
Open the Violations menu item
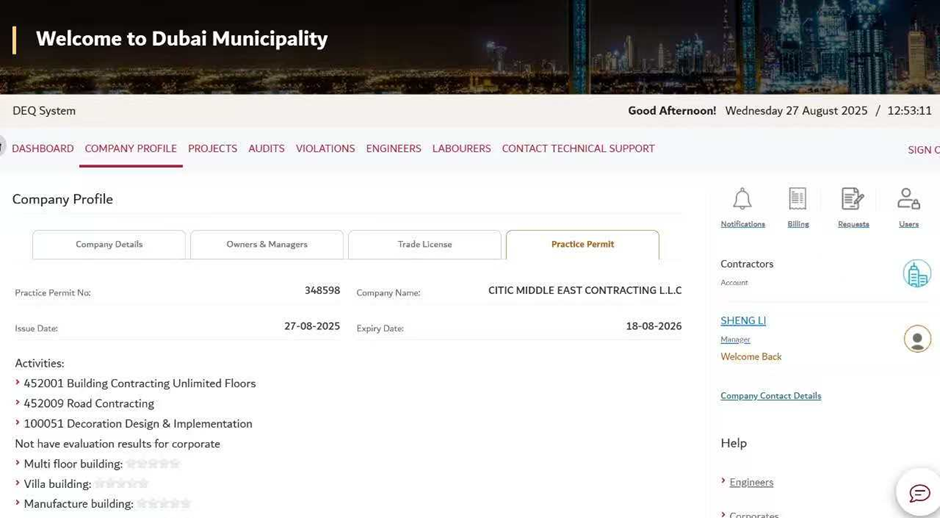(325, 148)
